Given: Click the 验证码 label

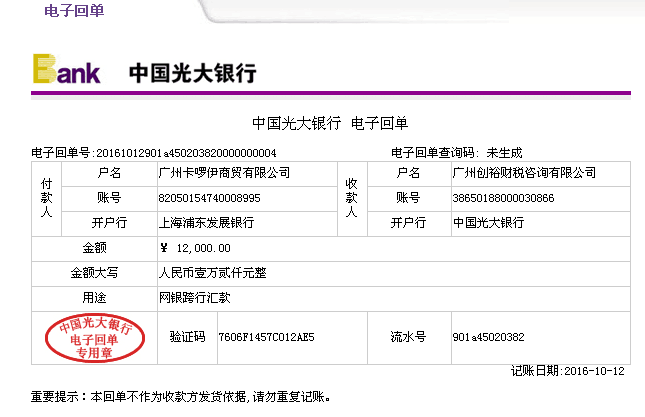Looking at the screenshot, I should click(188, 337).
